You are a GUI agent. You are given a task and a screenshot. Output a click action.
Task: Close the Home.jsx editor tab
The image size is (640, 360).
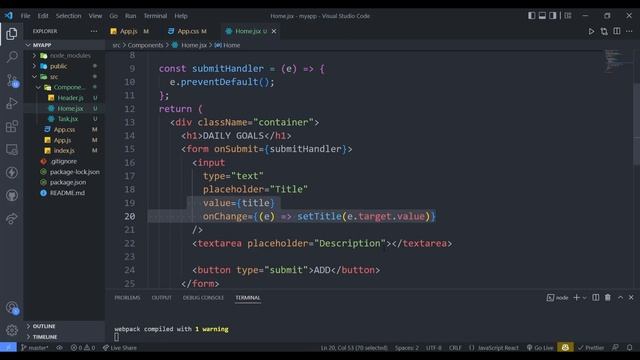(274, 31)
